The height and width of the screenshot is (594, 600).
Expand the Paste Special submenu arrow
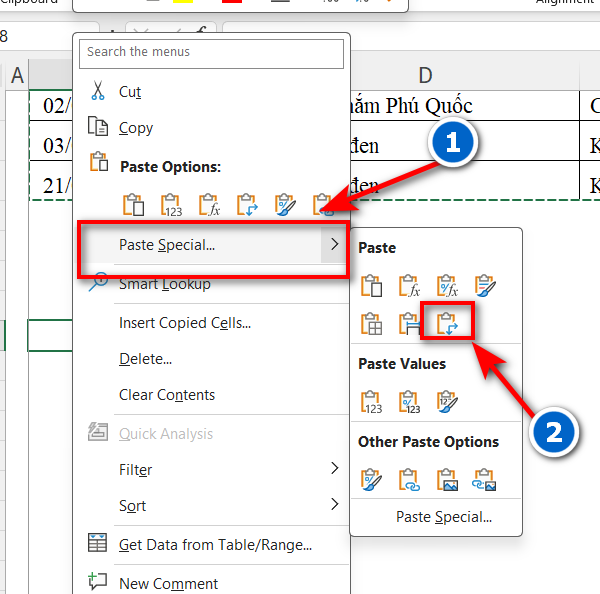[334, 244]
